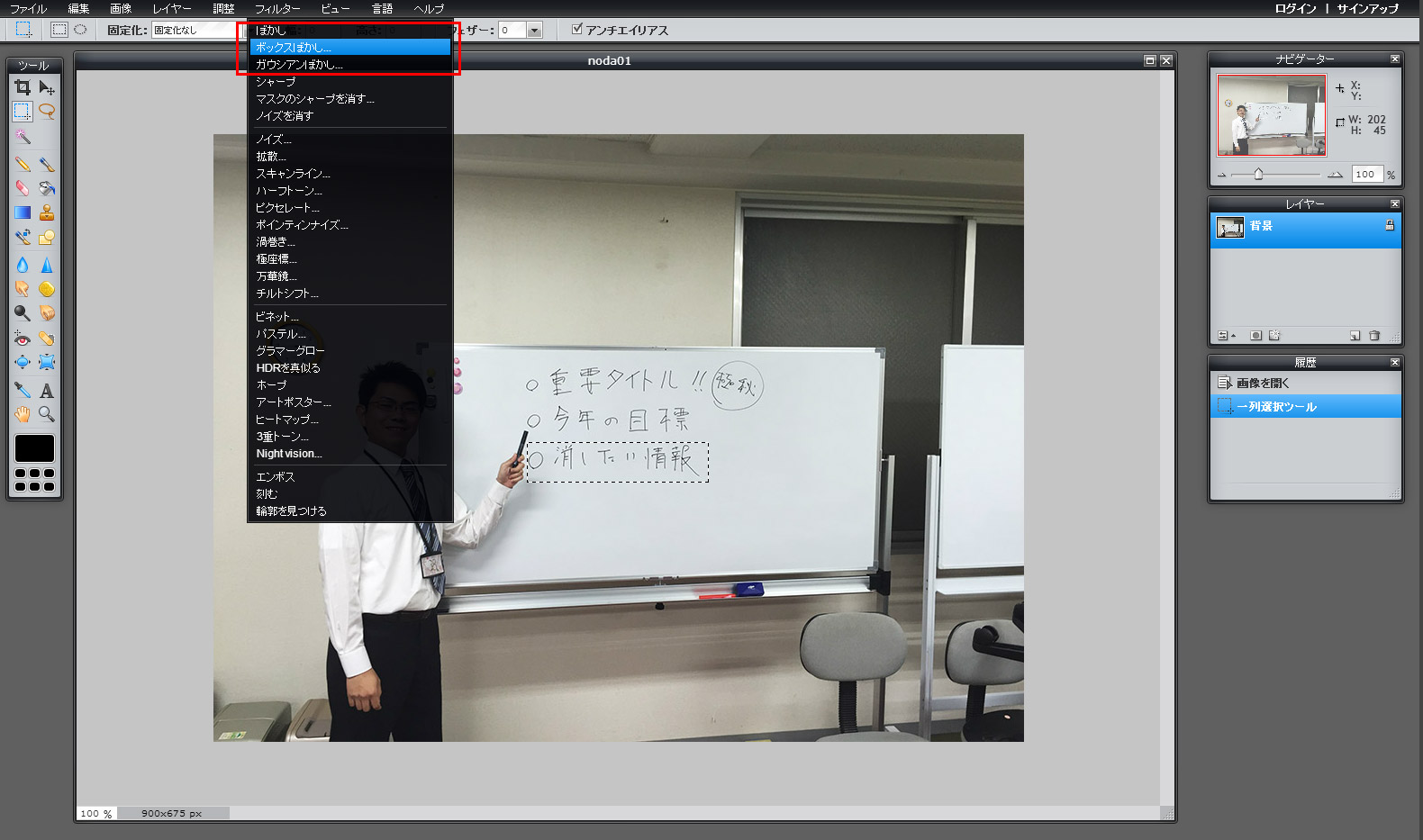
Task: Select the Dodge tool
Action: click(x=23, y=313)
